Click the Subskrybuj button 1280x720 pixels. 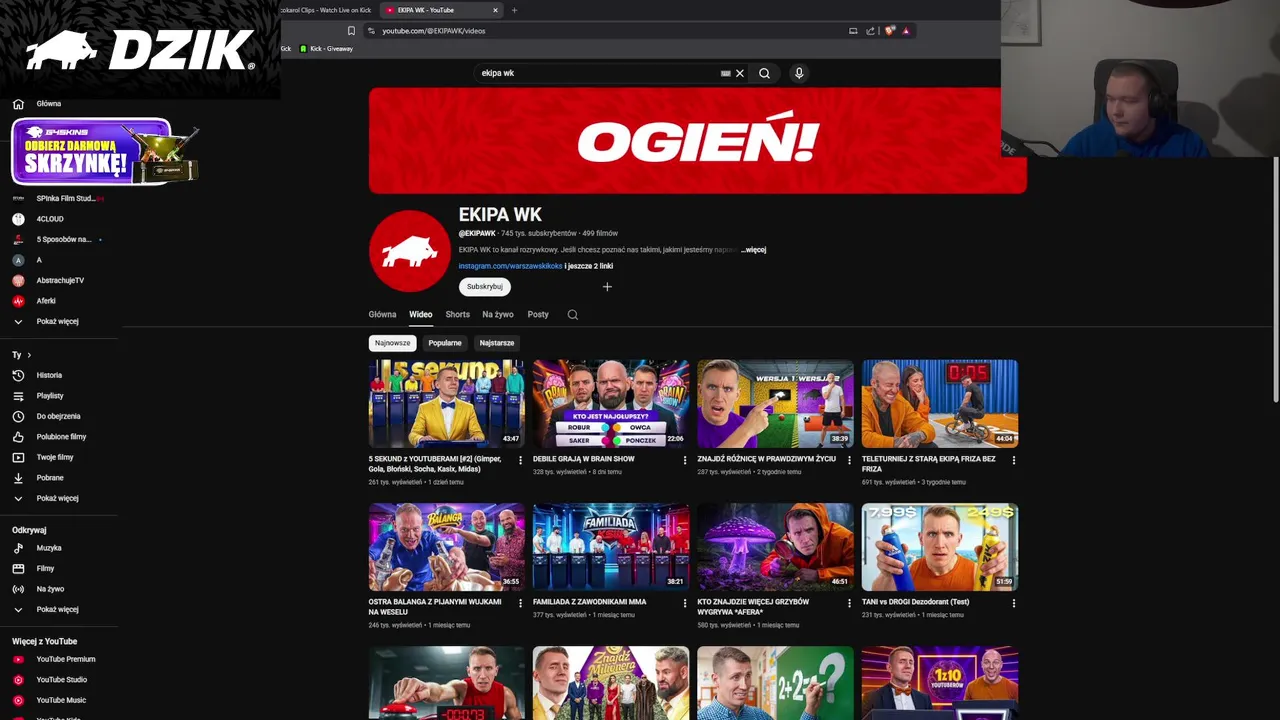[485, 287]
